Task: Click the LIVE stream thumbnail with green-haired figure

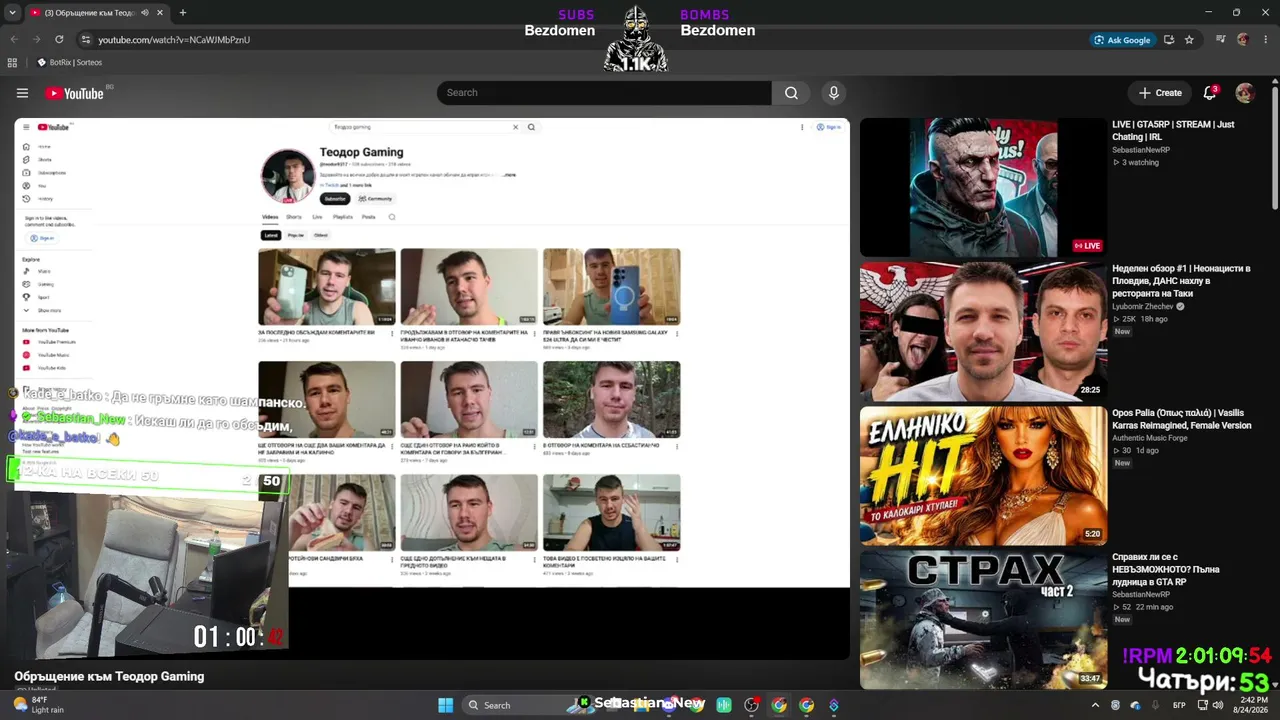Action: point(983,188)
